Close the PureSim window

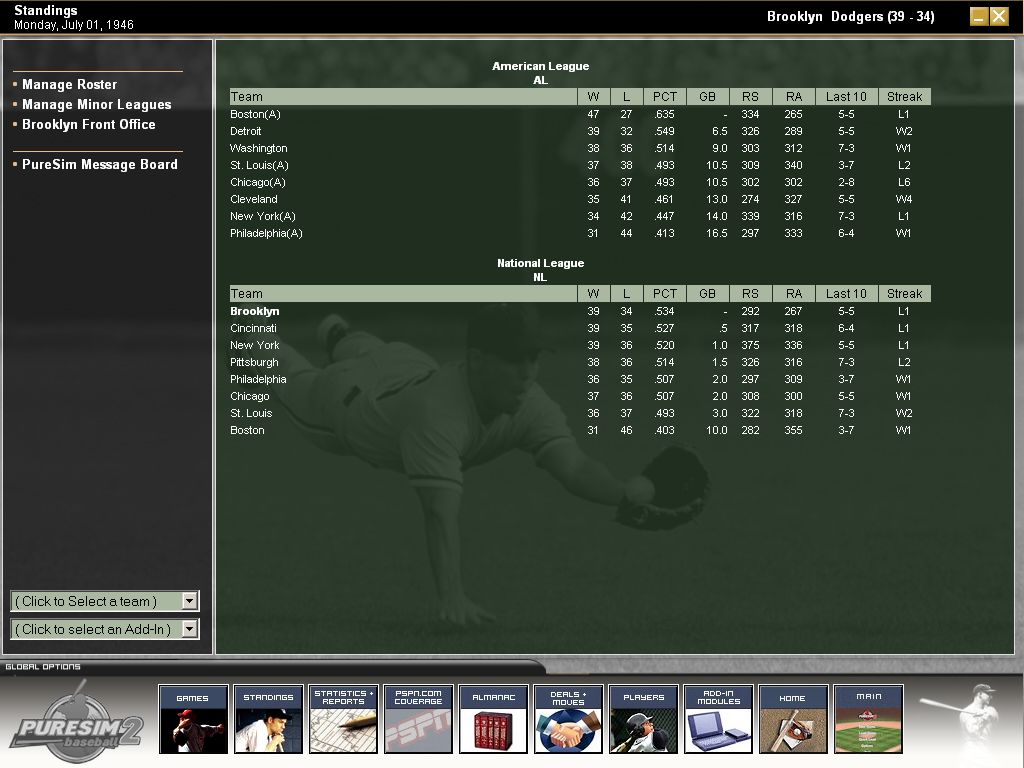coord(999,16)
